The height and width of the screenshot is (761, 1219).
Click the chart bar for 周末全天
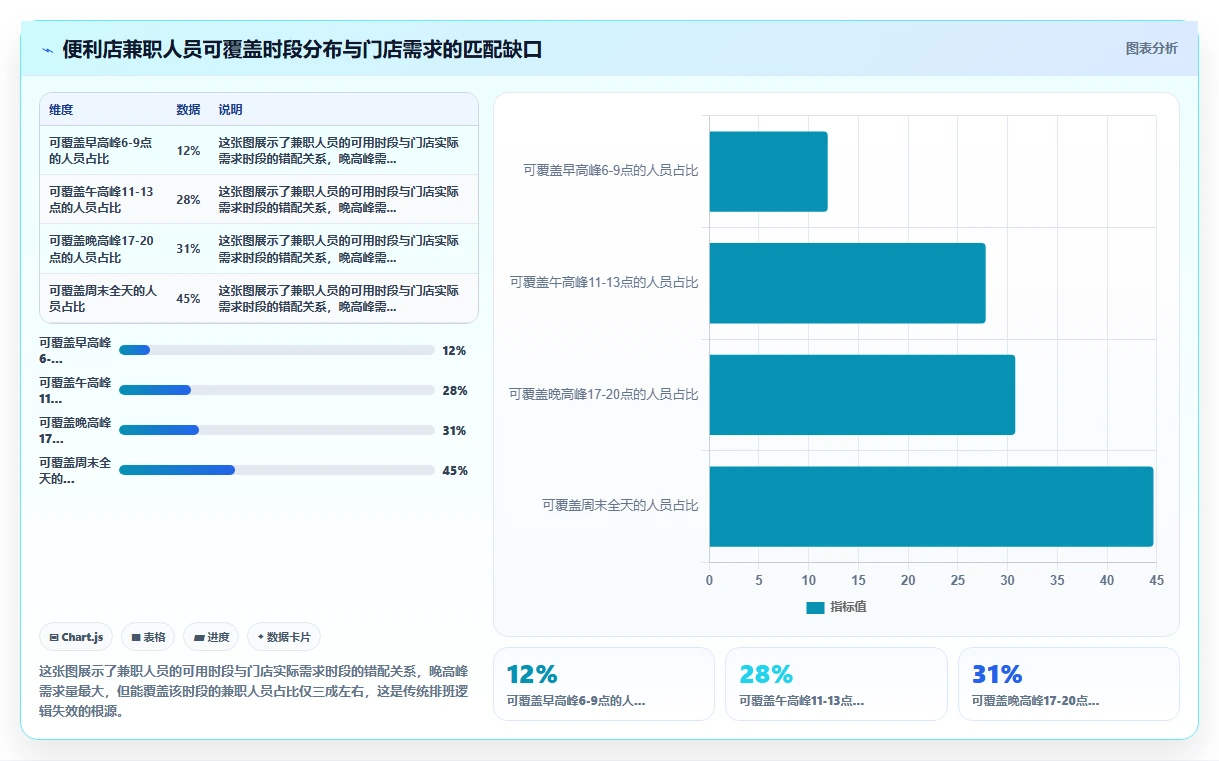coord(931,506)
